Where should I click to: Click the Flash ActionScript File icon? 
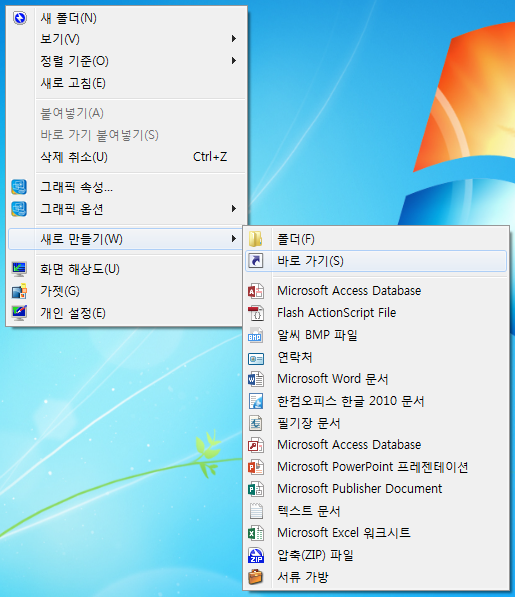tap(256, 313)
